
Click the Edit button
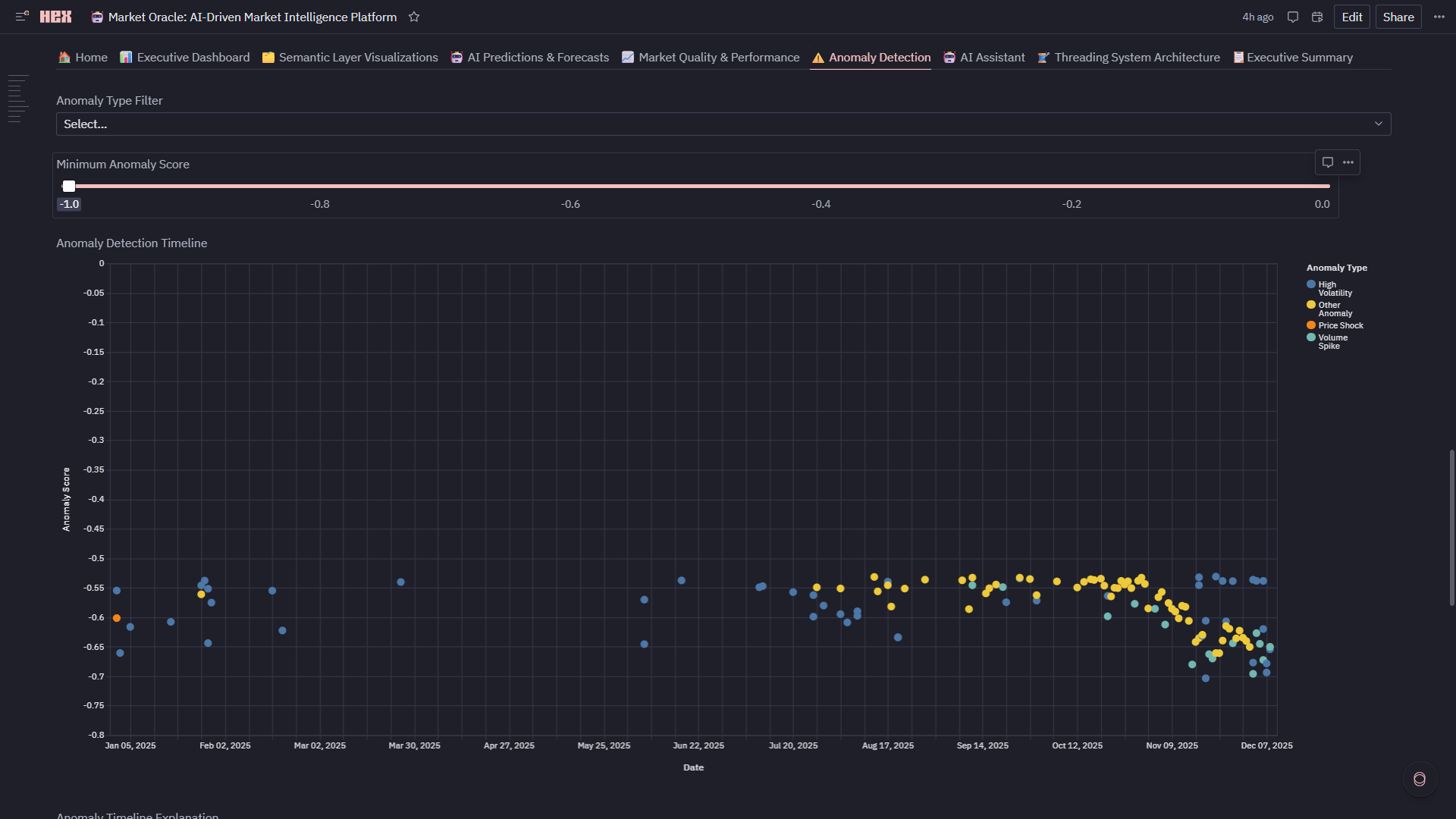point(1351,17)
